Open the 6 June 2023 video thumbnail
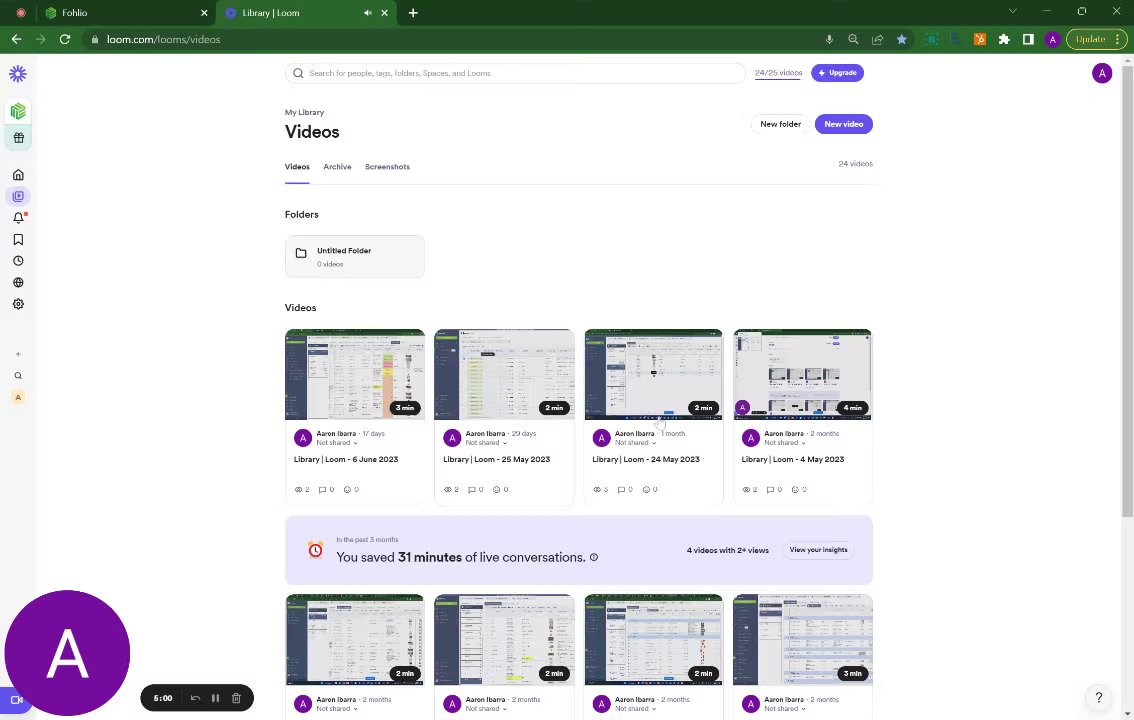This screenshot has width=1134, height=720. (x=354, y=374)
